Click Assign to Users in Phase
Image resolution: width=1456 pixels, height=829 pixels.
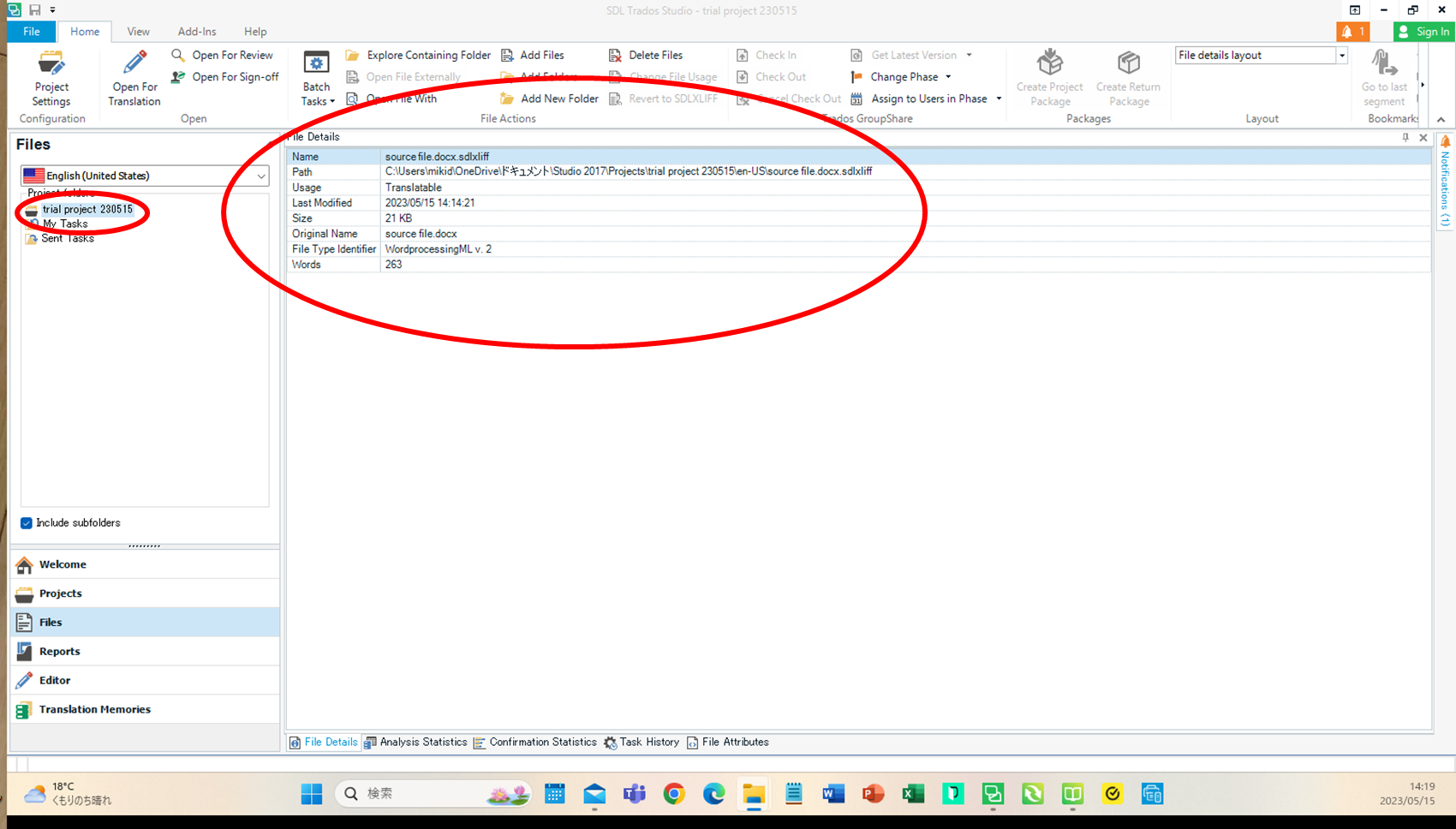pos(919,98)
